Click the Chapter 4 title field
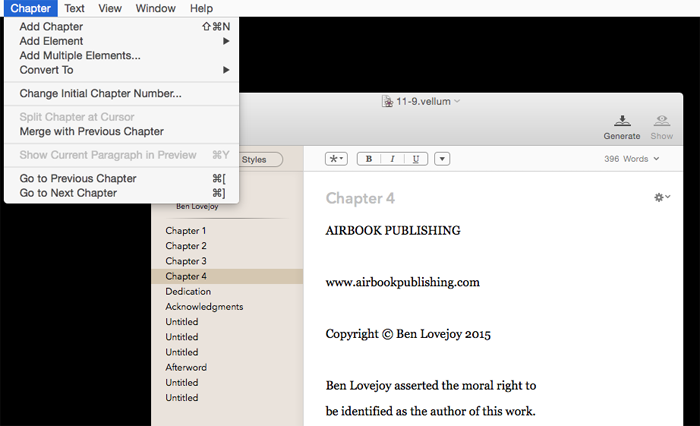This screenshot has width=700, height=426. 361,198
